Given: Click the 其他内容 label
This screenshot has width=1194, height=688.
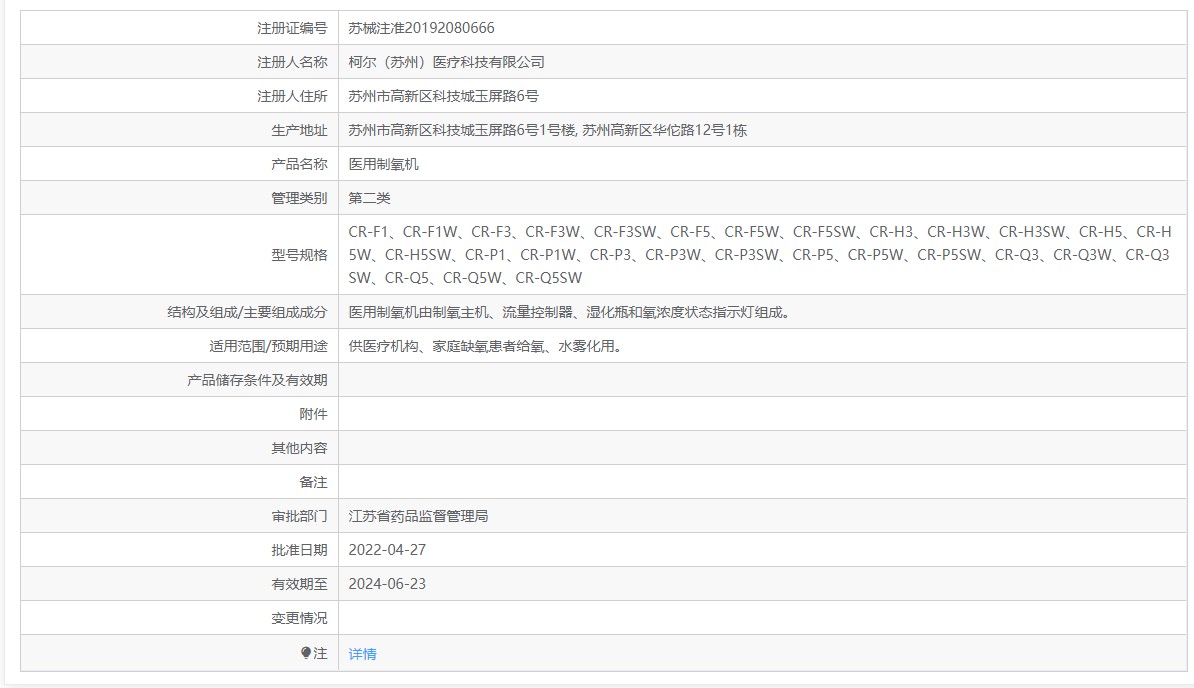Looking at the screenshot, I should (299, 448).
